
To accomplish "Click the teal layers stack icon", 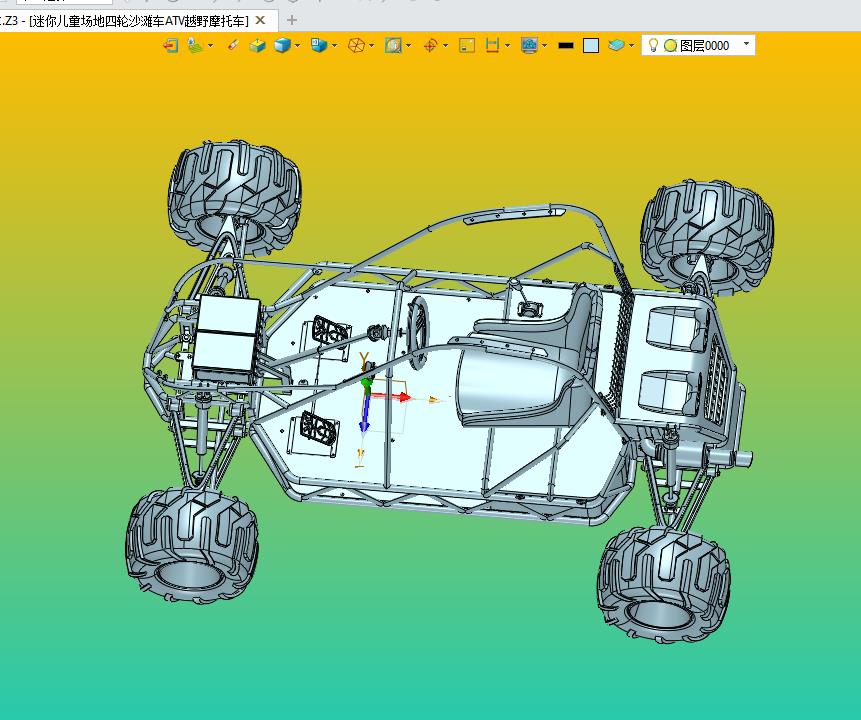I will [616, 45].
